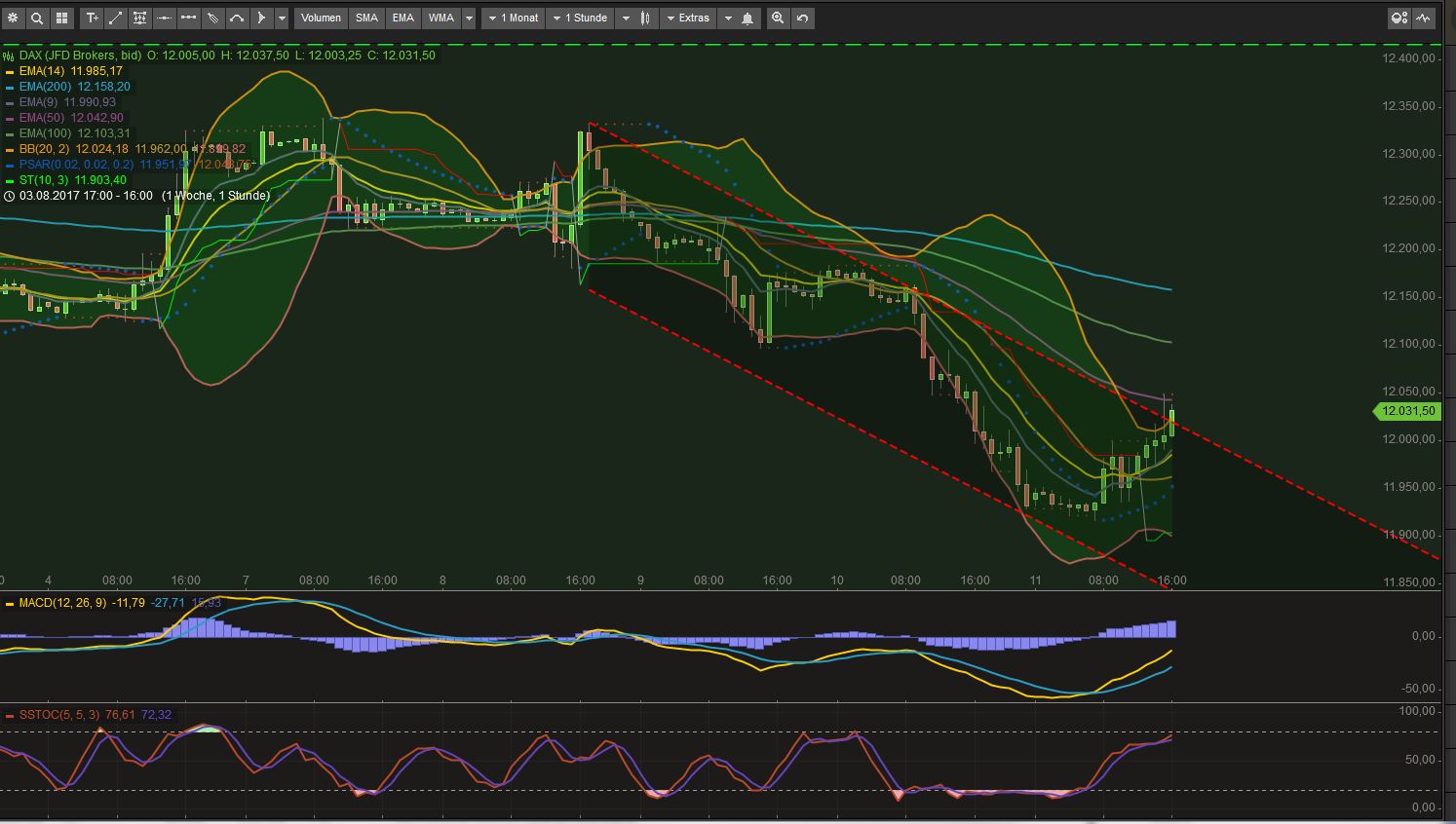The image size is (1456, 824).
Task: Click the line chart icon in top-right corner
Action: pos(1423,17)
